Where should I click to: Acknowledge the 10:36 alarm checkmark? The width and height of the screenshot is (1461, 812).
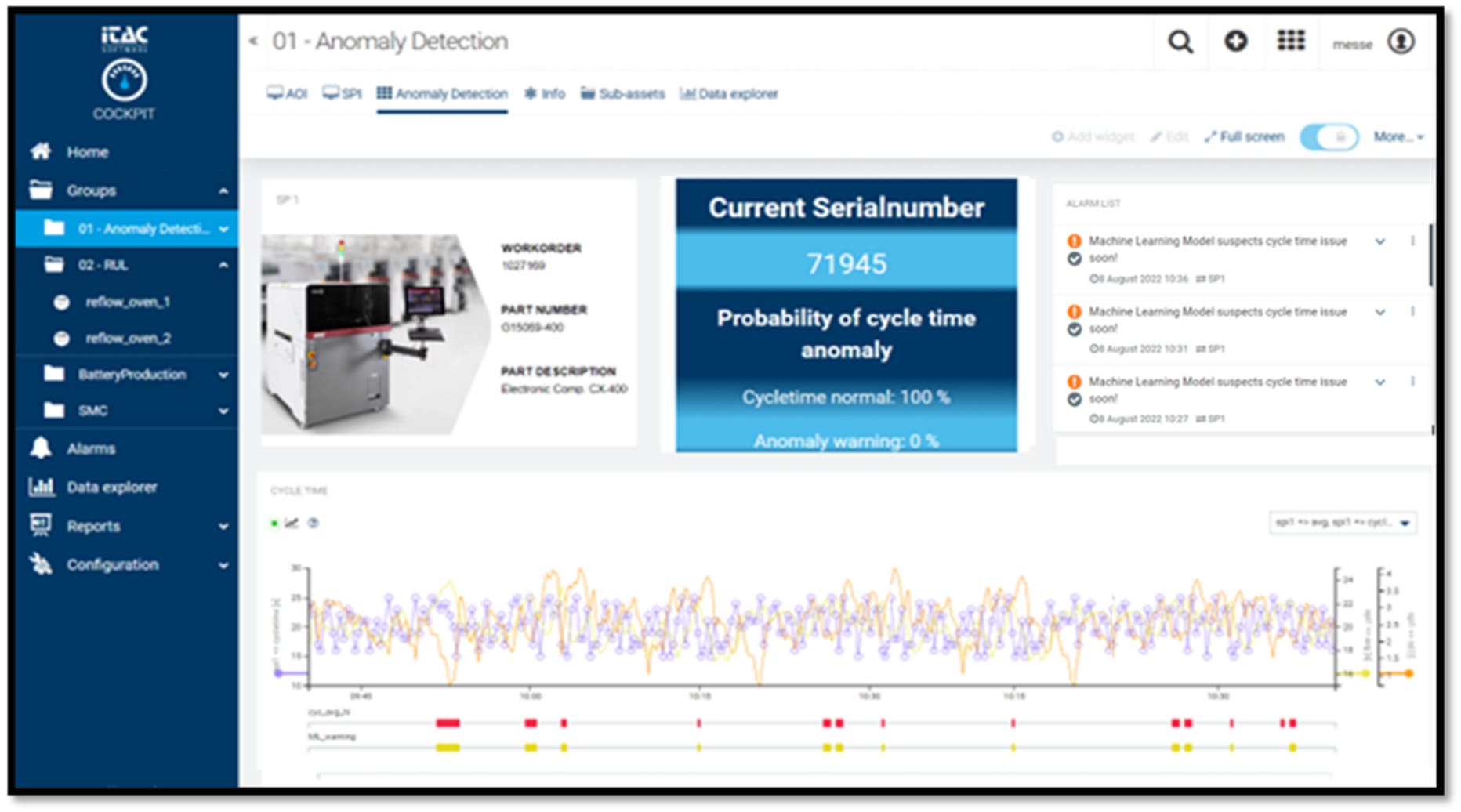[x=1075, y=259]
